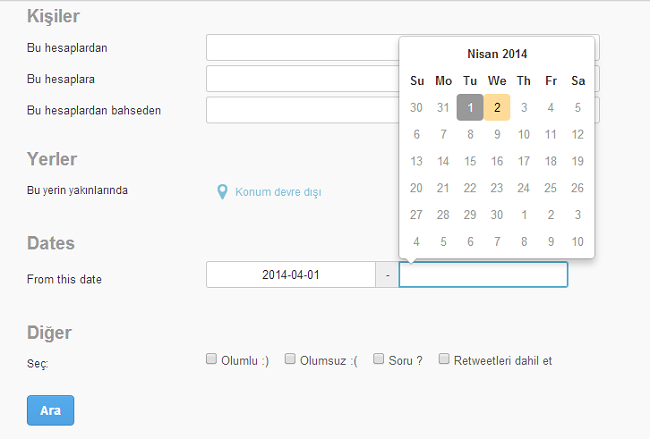Select day 30 of Nisan 2014
Screen dimensions: 650x439
497,215
